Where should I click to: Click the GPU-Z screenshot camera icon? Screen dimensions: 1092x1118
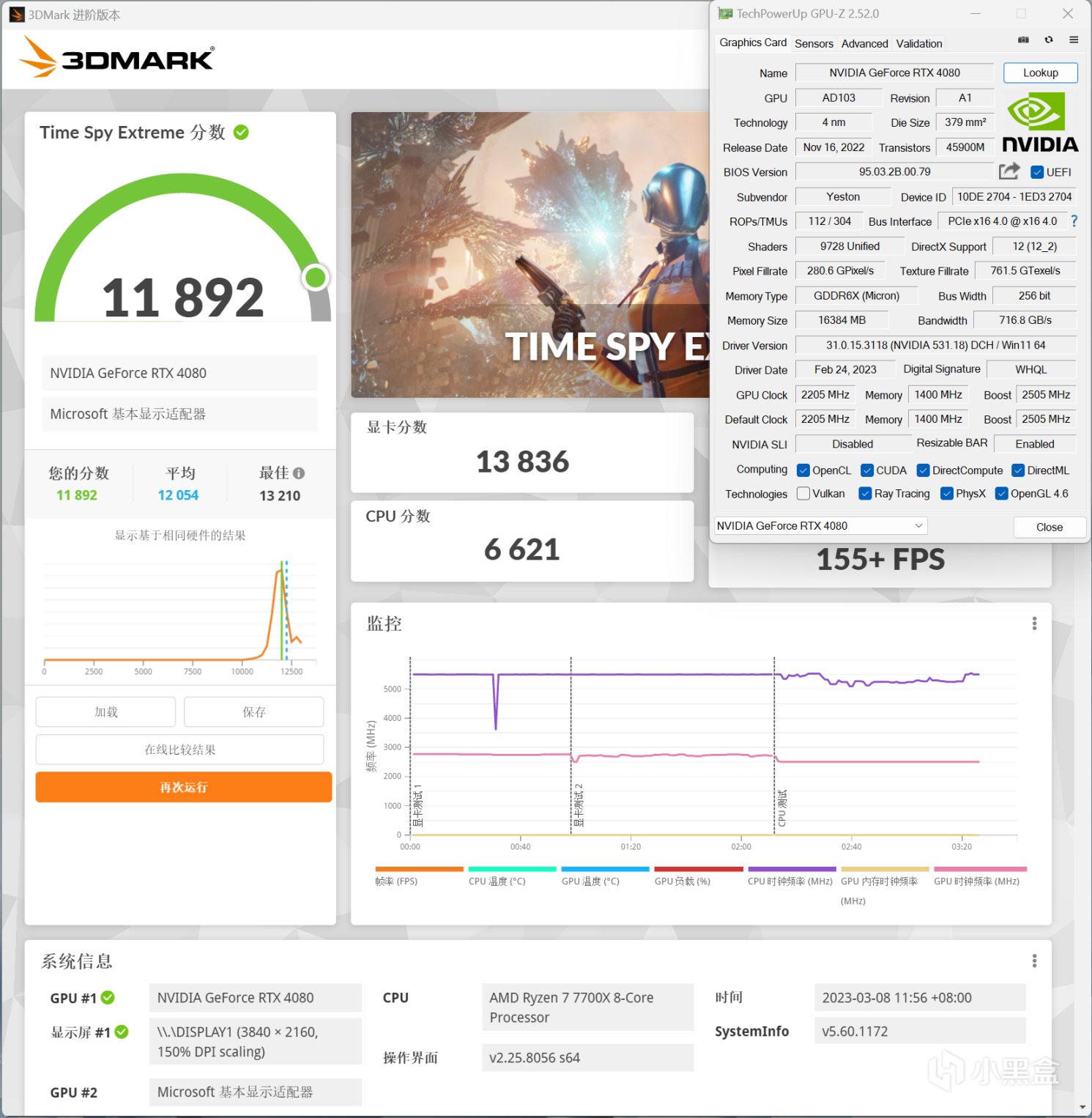1023,40
